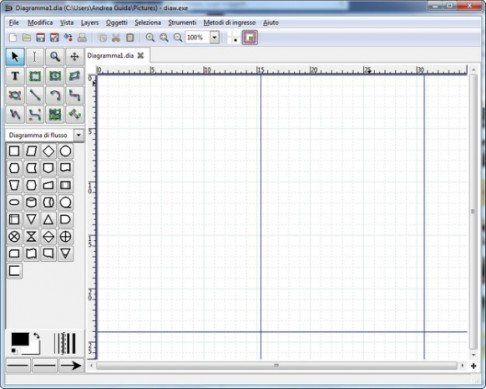Open the Oggetti menu

coord(117,23)
